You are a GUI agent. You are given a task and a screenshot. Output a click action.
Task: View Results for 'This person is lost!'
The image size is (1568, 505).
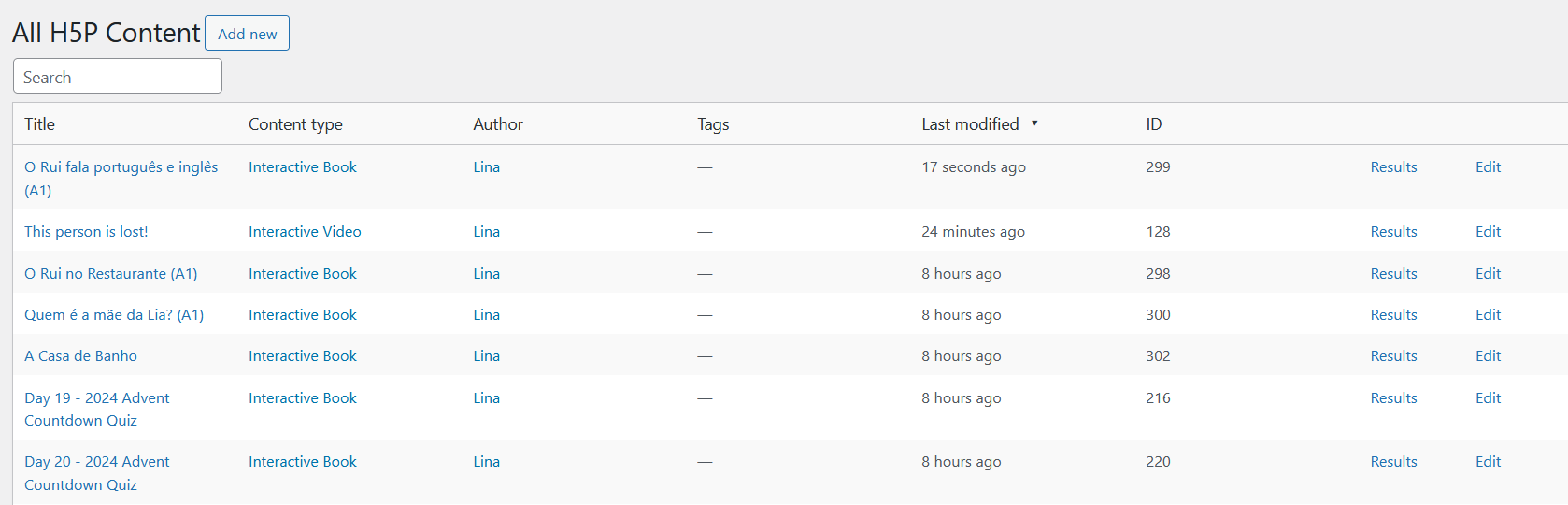(1393, 232)
